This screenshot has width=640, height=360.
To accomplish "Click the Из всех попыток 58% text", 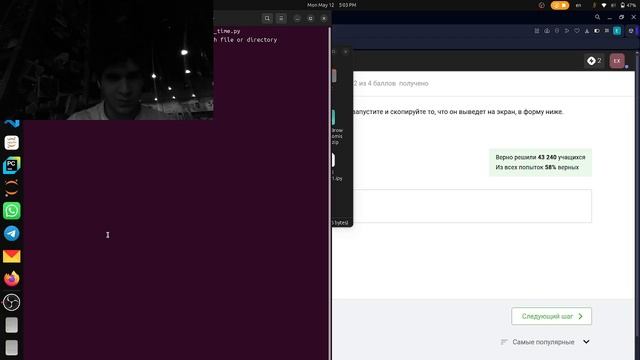I will pos(537,167).
